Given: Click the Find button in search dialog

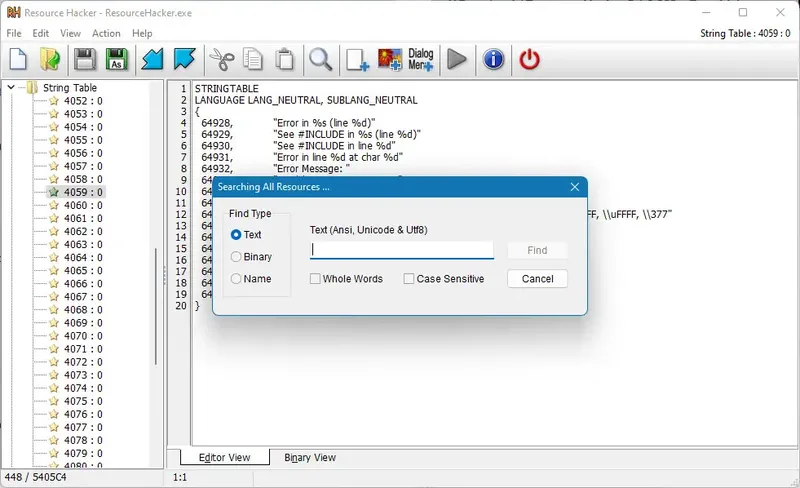Looking at the screenshot, I should point(537,250).
